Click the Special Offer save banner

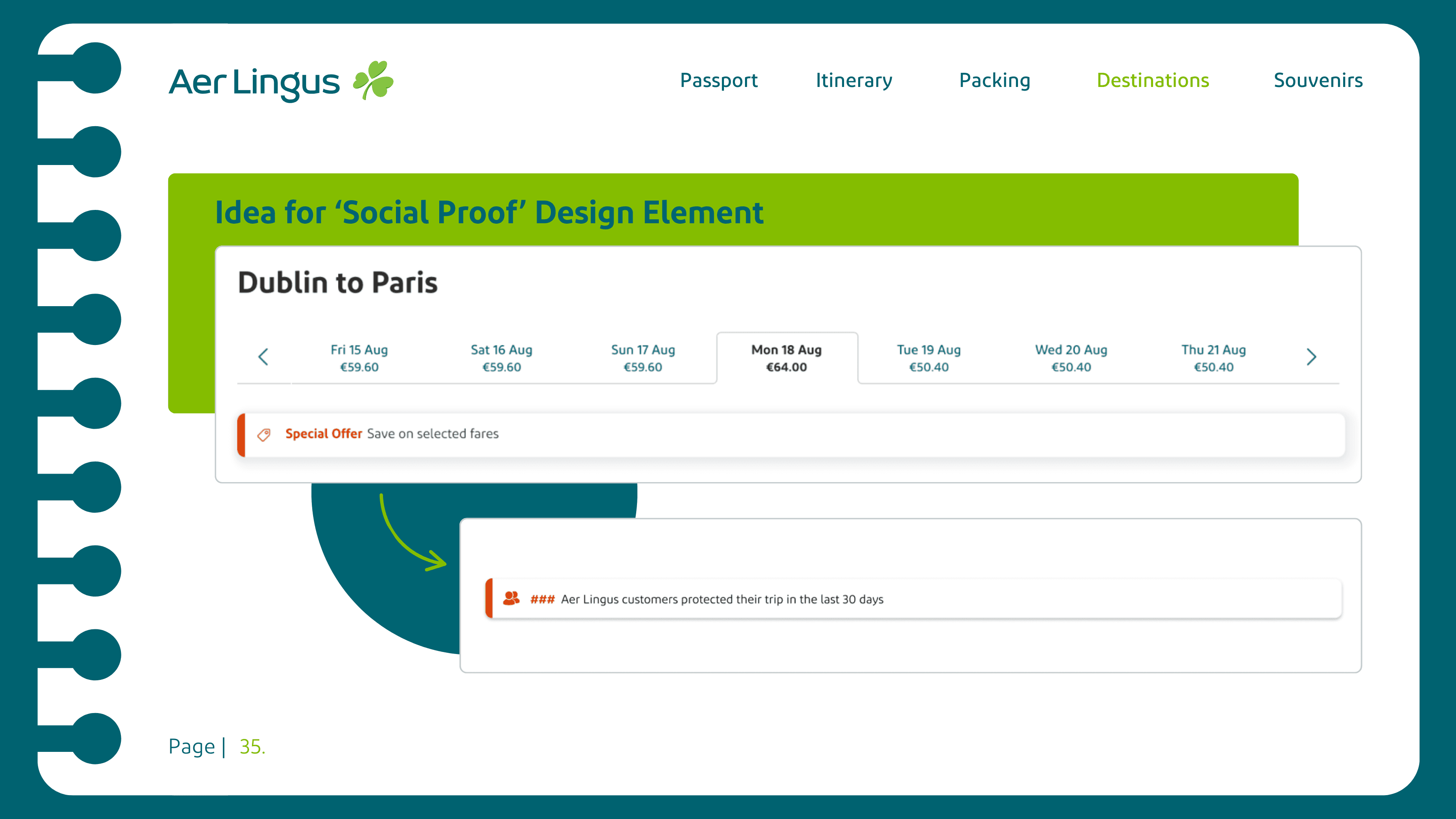[791, 434]
